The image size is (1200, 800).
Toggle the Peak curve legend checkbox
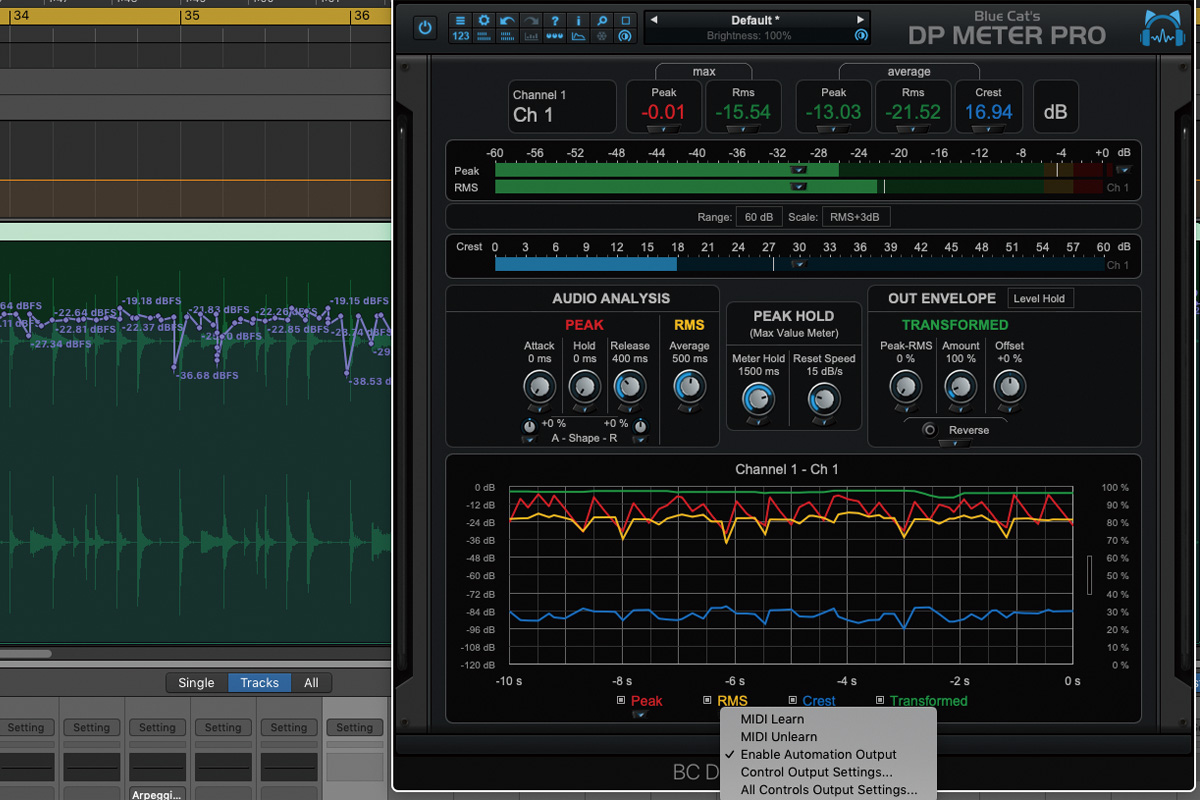point(621,700)
